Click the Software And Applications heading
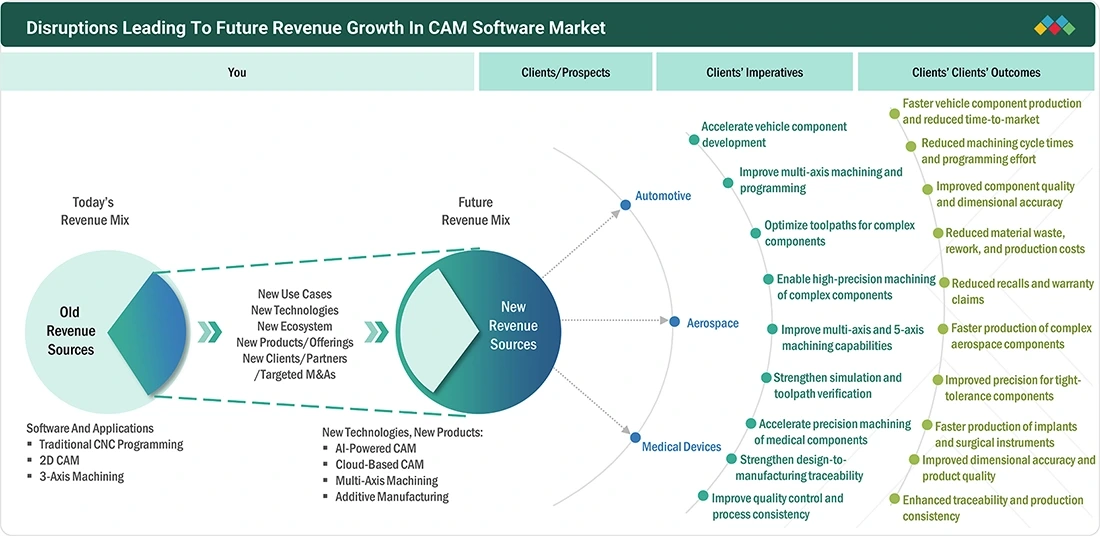 (x=90, y=428)
